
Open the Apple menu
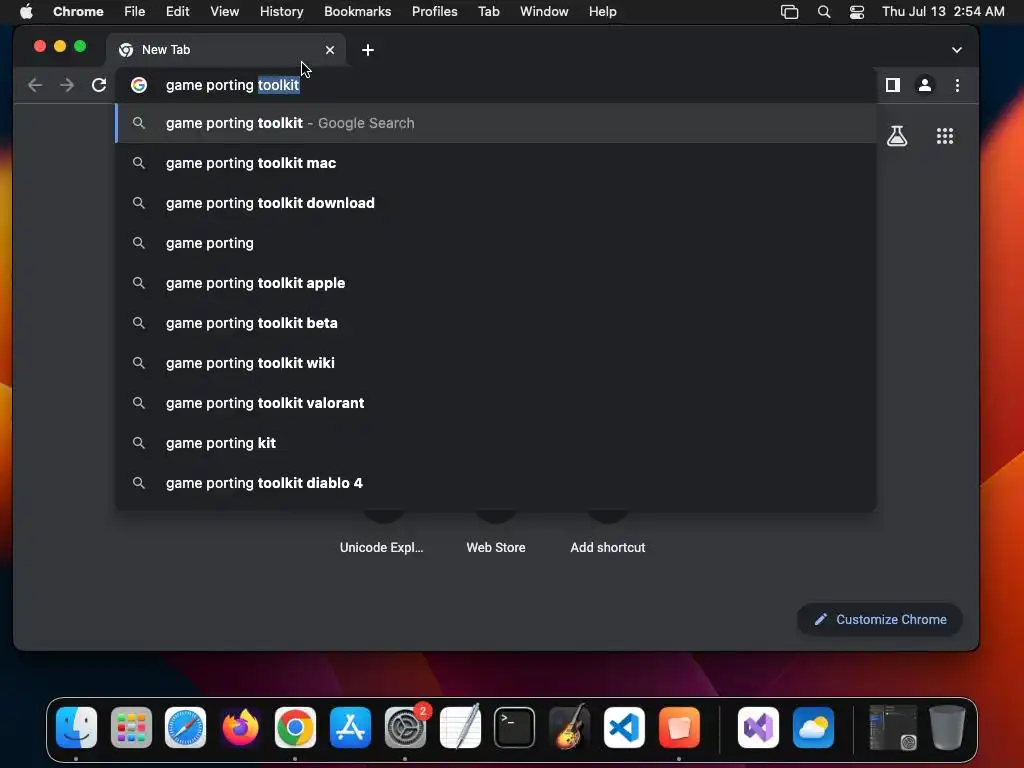[x=26, y=12]
